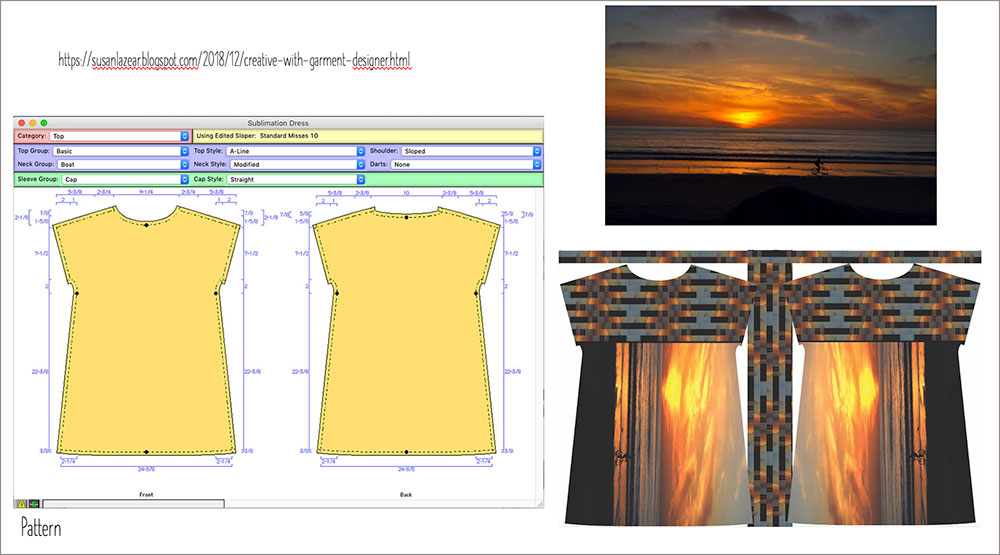
Task: Click the front hem center point marker
Action: pyautogui.click(x=147, y=453)
